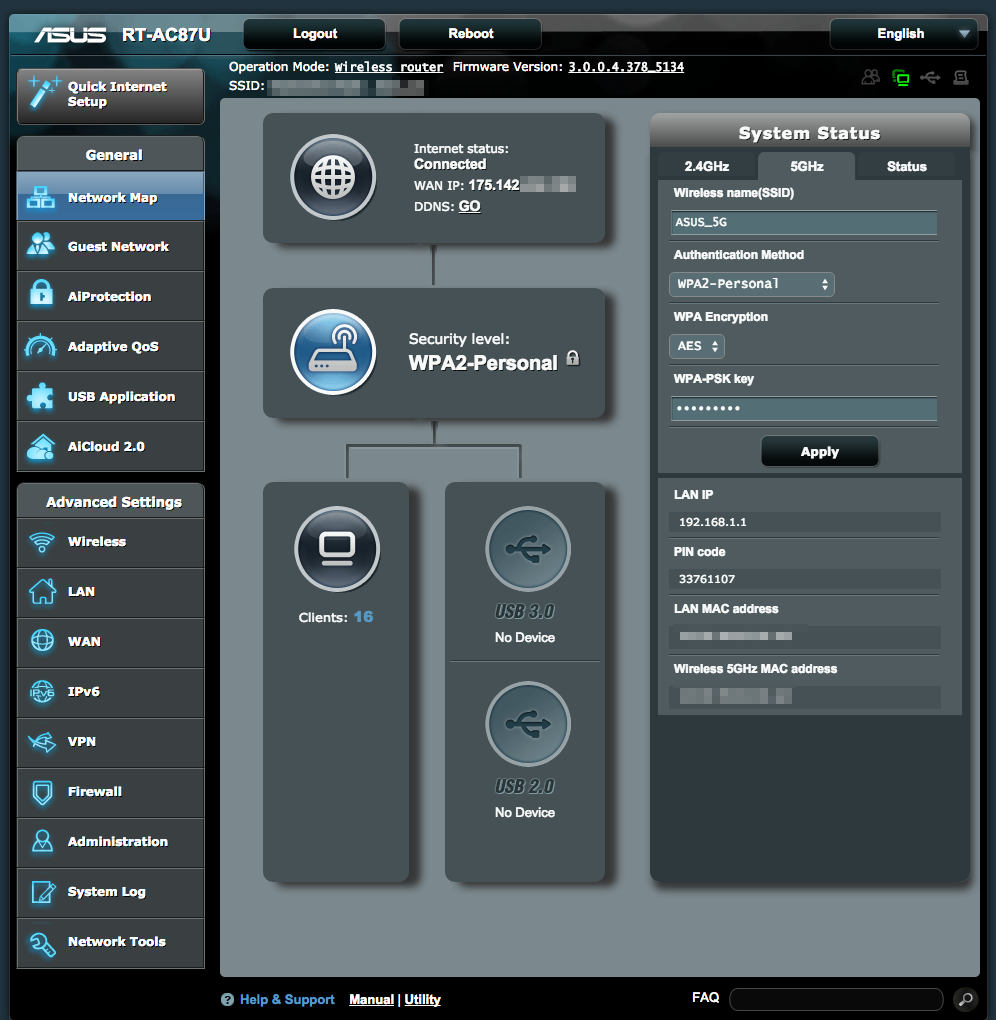Switch to the 2.4GHz tab

click(x=706, y=167)
